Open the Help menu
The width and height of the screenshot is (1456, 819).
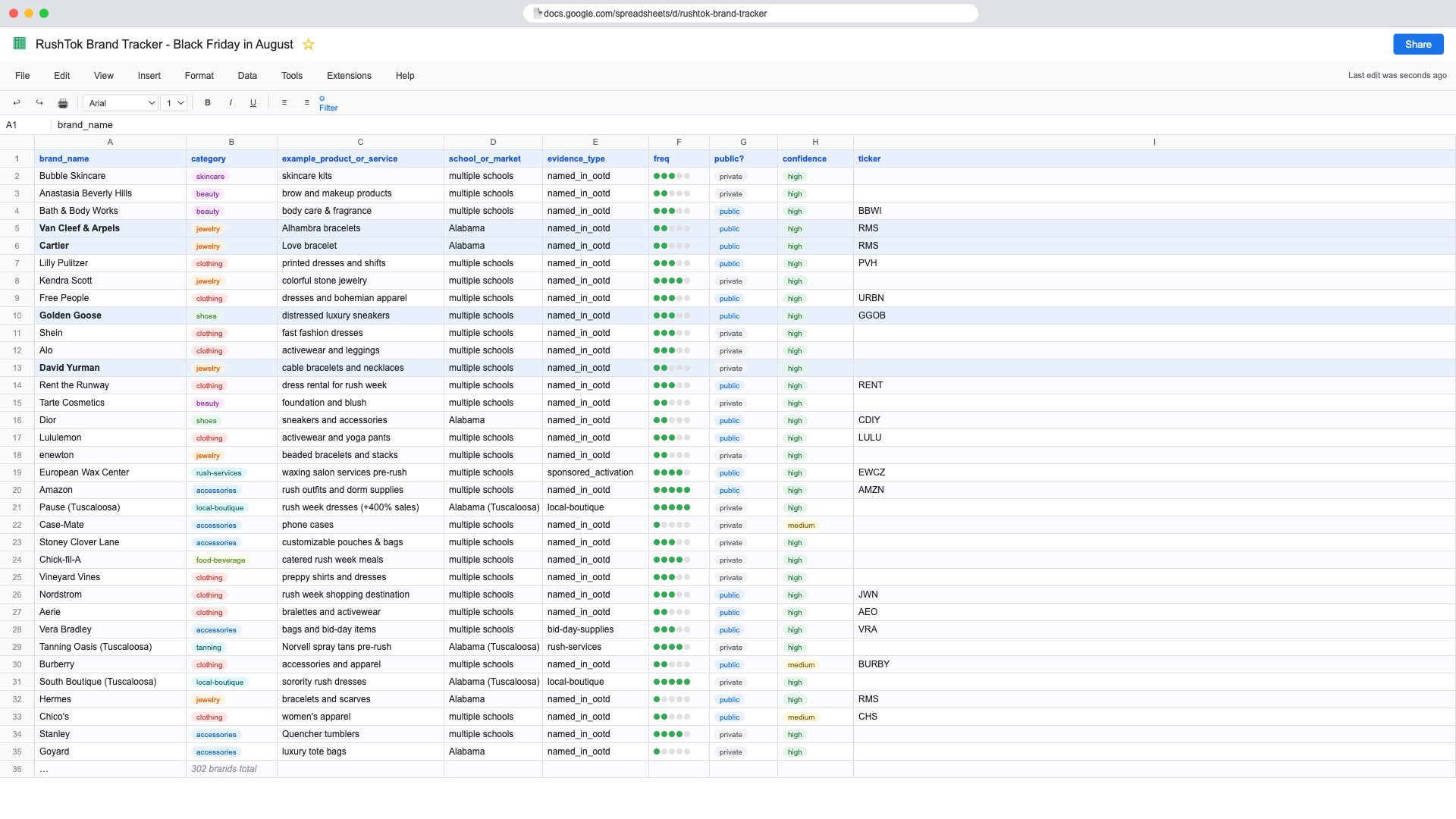405,76
